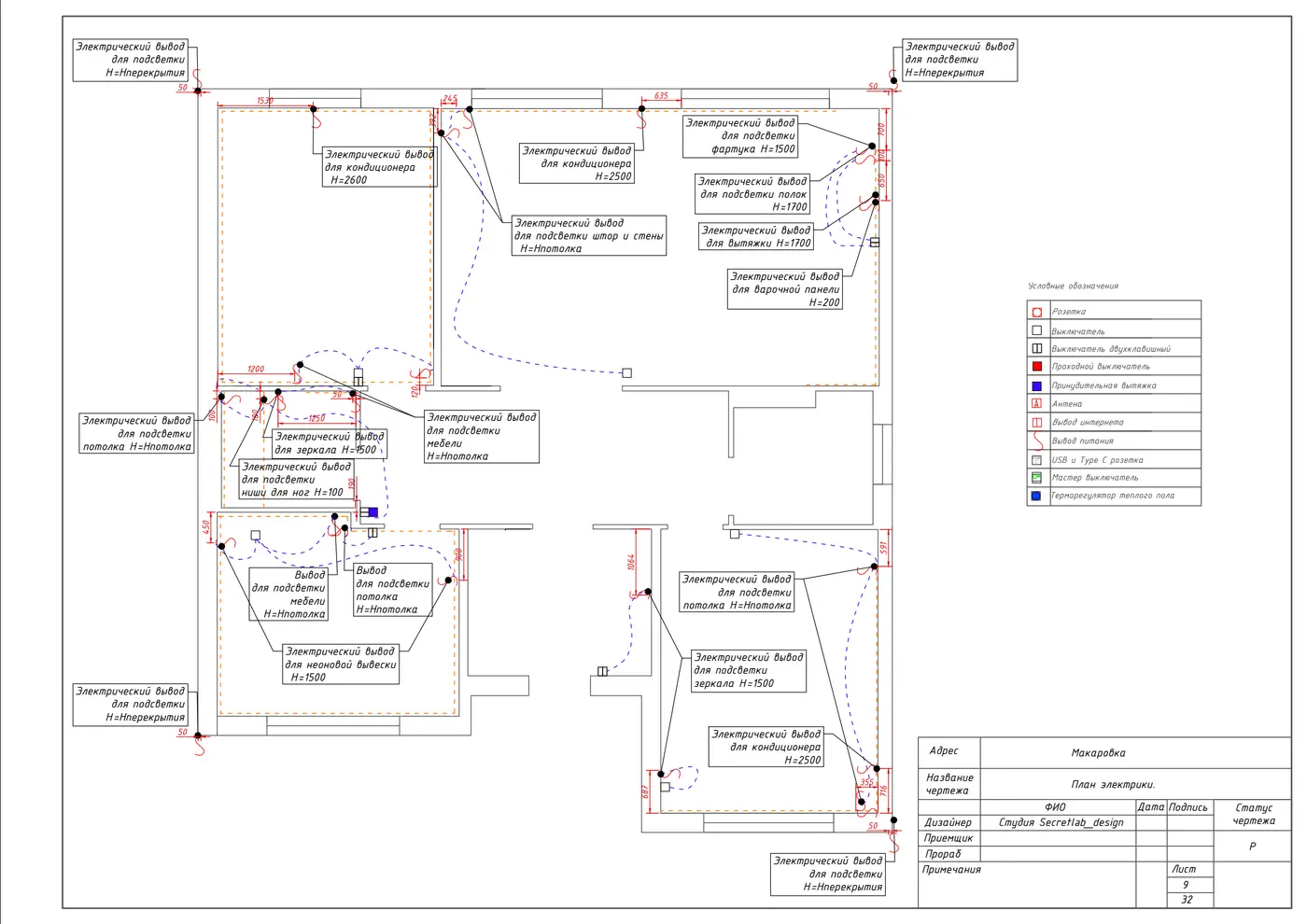This screenshot has height=924, width=1307.
Task: Select the blue forced exhaust square on the plan
Action: tap(372, 511)
